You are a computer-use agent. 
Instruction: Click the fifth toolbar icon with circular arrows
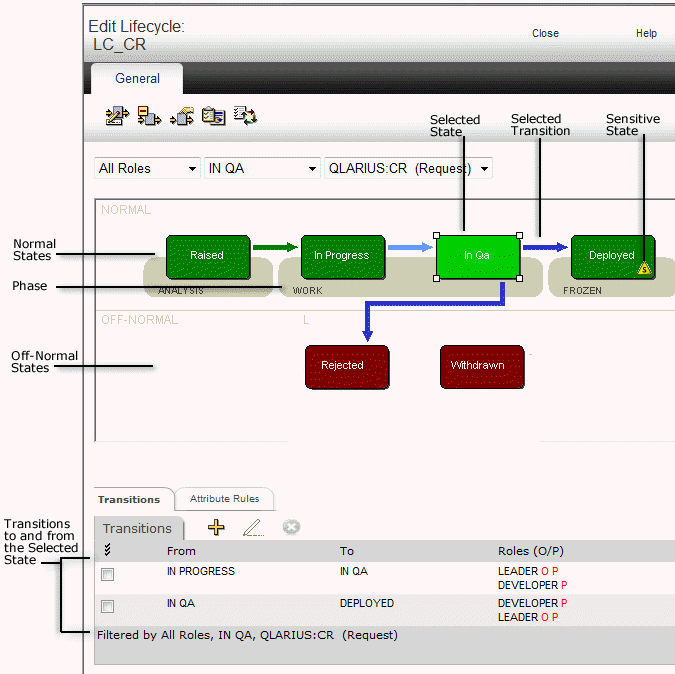pos(245,117)
